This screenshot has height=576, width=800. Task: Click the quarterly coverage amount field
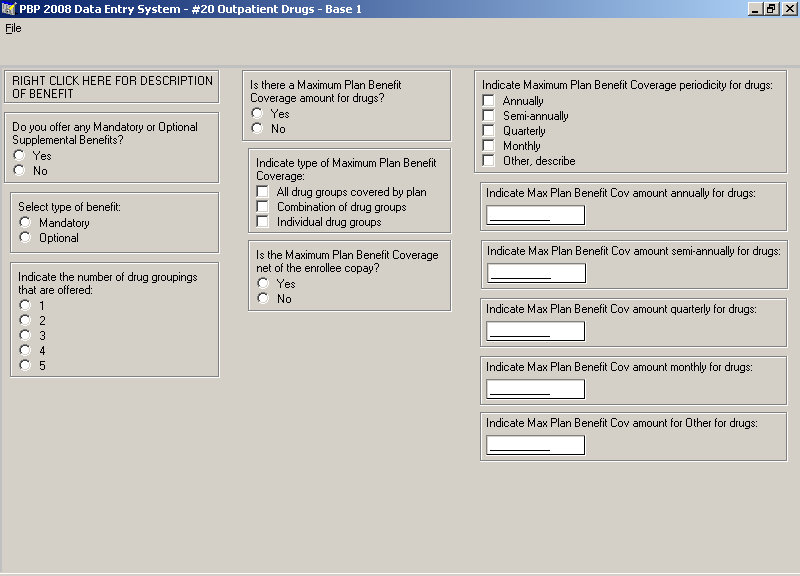[535, 331]
